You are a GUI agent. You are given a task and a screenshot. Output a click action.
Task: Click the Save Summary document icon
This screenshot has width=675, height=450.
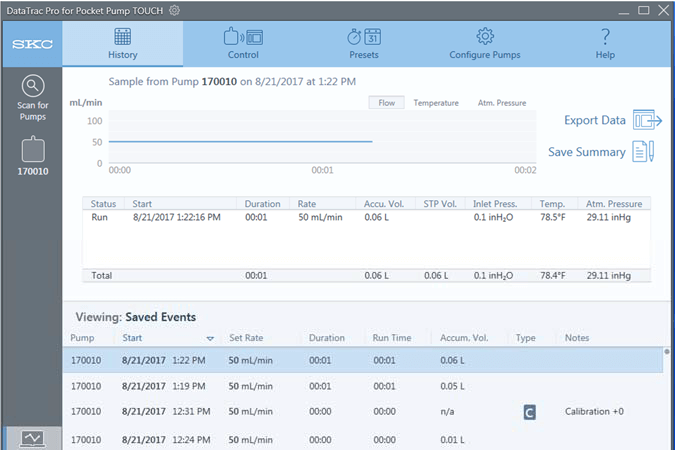point(643,152)
